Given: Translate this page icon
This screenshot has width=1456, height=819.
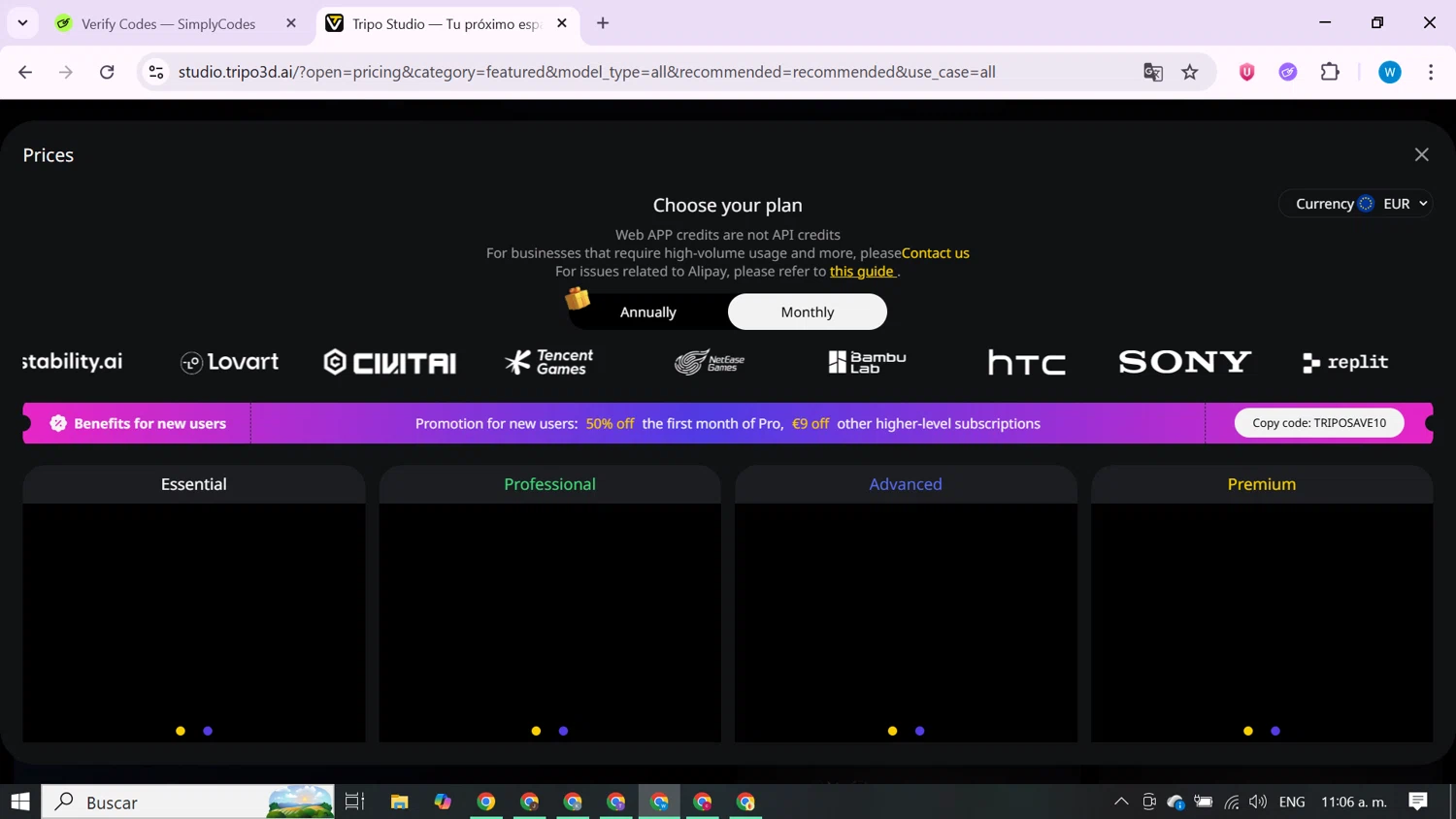Looking at the screenshot, I should tap(1153, 72).
